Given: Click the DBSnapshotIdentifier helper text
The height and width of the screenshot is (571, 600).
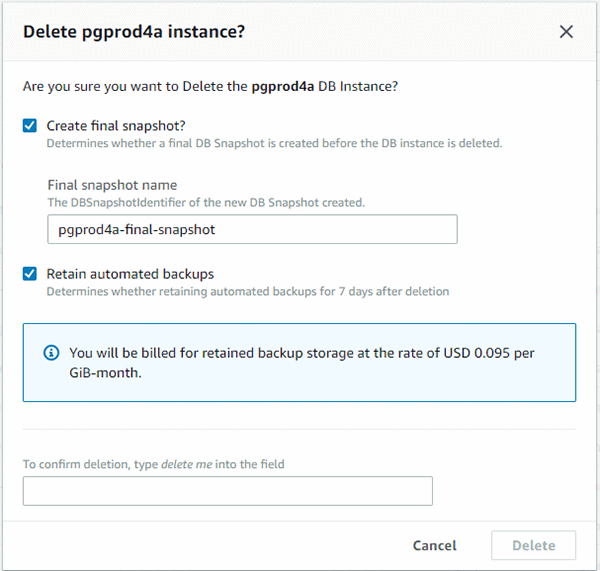Looking at the screenshot, I should pos(206,202).
